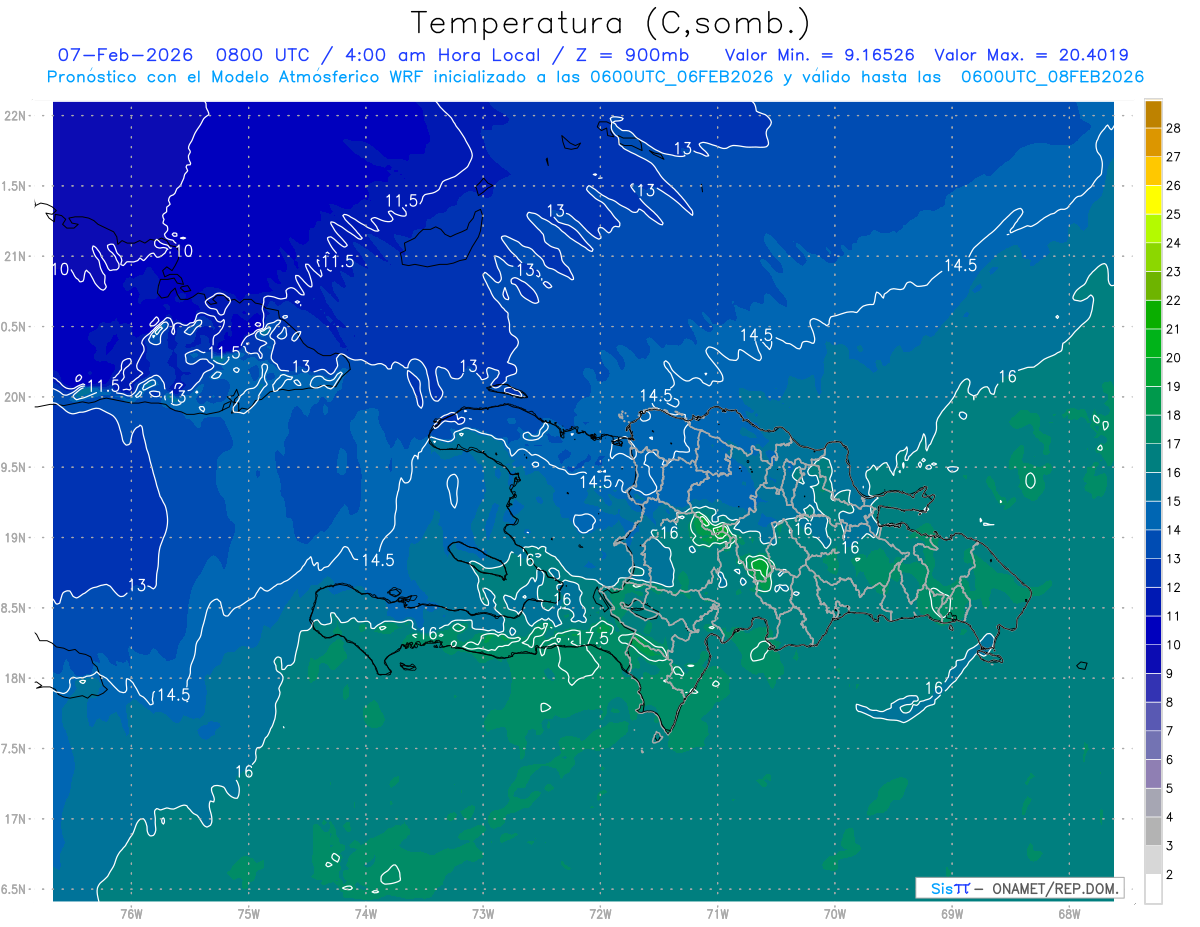Image resolution: width=1200 pixels, height=927 pixels.
Task: Pick the white swatch at the color scale bottom
Action: tap(1153, 889)
